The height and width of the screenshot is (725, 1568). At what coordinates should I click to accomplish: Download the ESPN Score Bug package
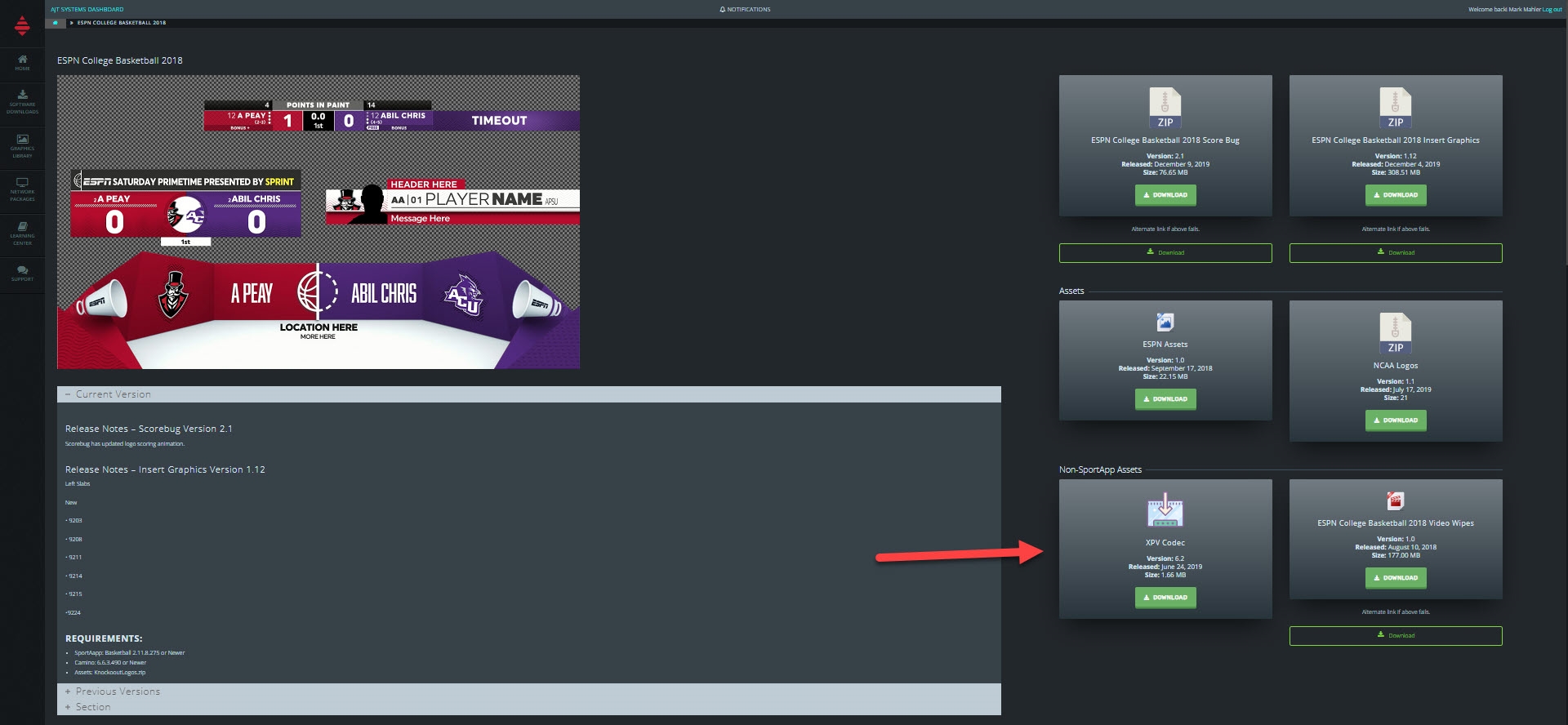pos(1165,195)
